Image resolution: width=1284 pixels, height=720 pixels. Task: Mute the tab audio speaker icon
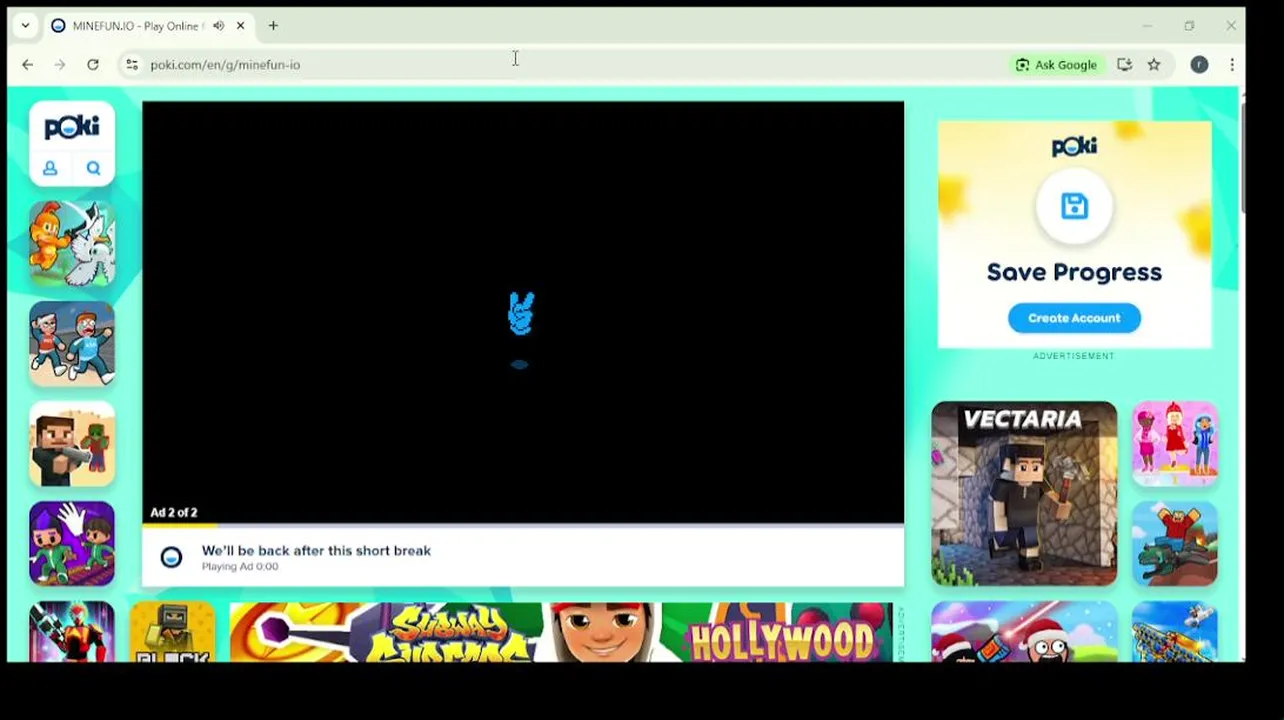(218, 26)
